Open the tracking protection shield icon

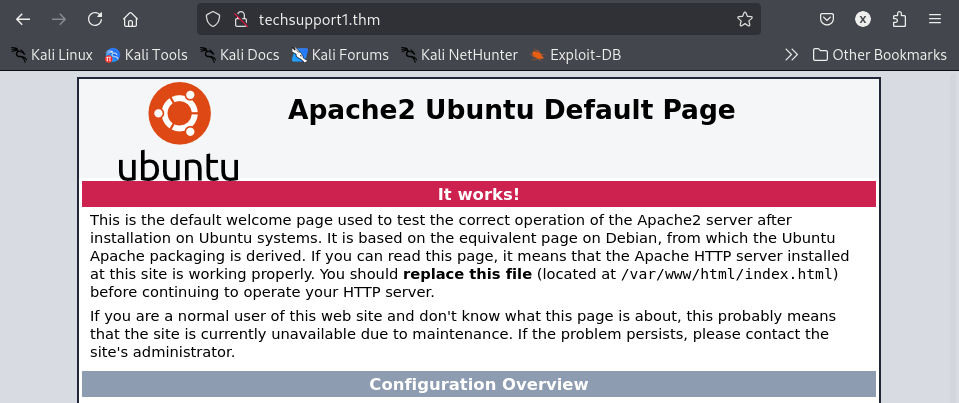pos(212,20)
